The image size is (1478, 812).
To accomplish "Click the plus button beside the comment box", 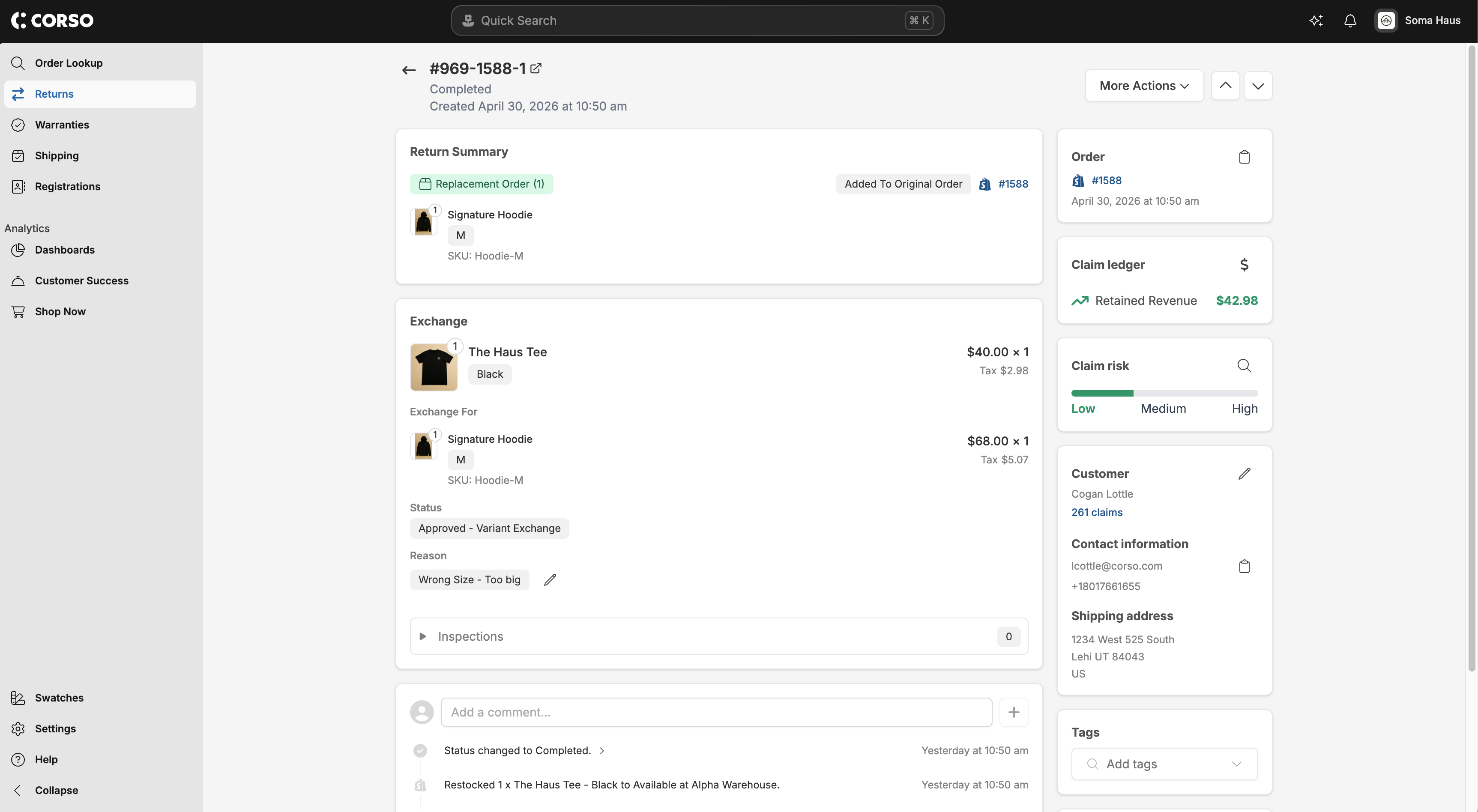I will pos(1013,712).
